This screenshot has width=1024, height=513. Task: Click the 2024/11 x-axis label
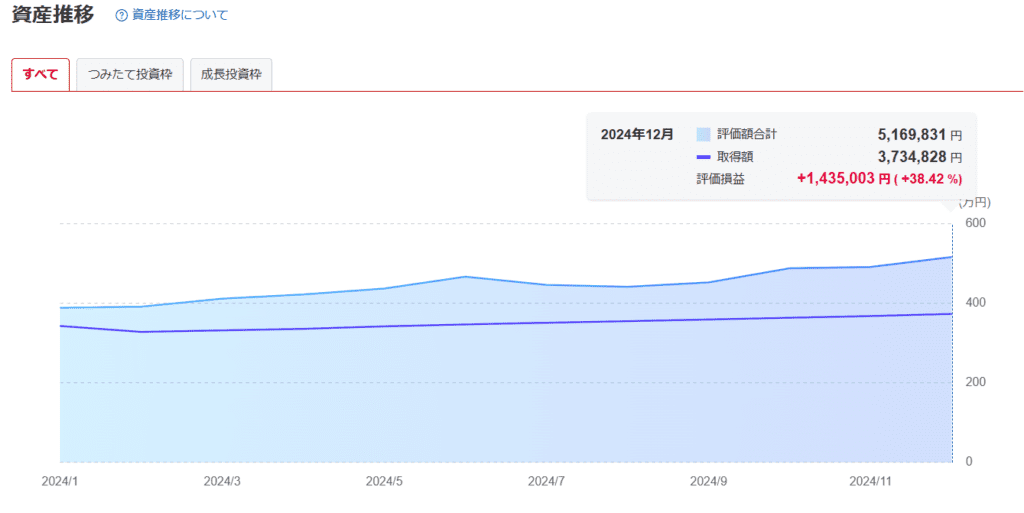871,482
